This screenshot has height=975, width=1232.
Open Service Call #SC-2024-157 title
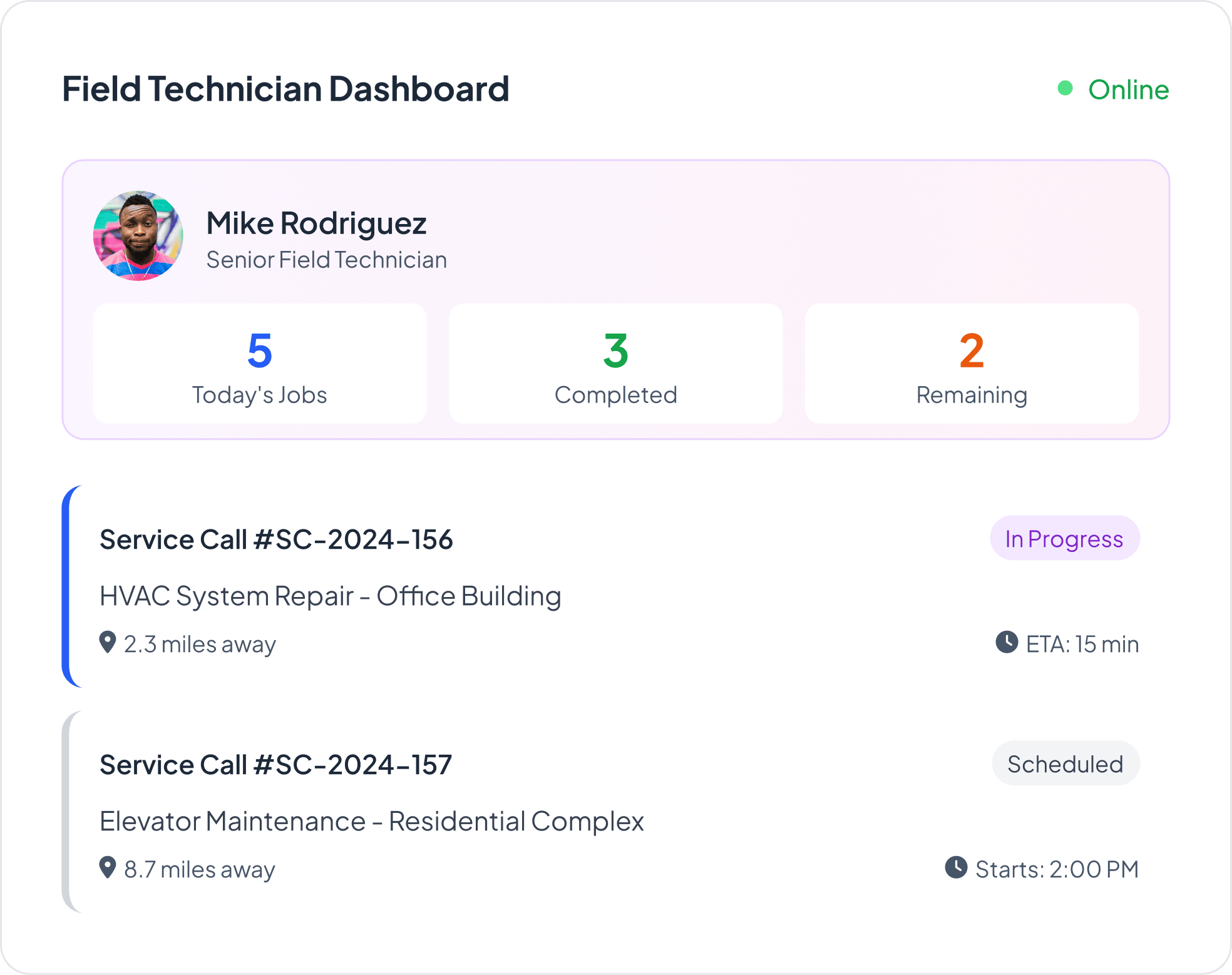(275, 765)
